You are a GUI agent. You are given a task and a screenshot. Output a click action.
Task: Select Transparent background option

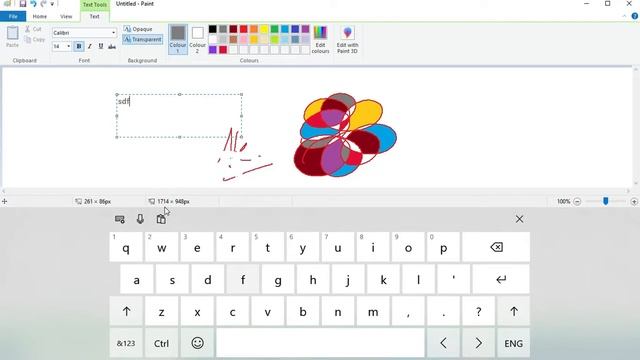tap(142, 40)
